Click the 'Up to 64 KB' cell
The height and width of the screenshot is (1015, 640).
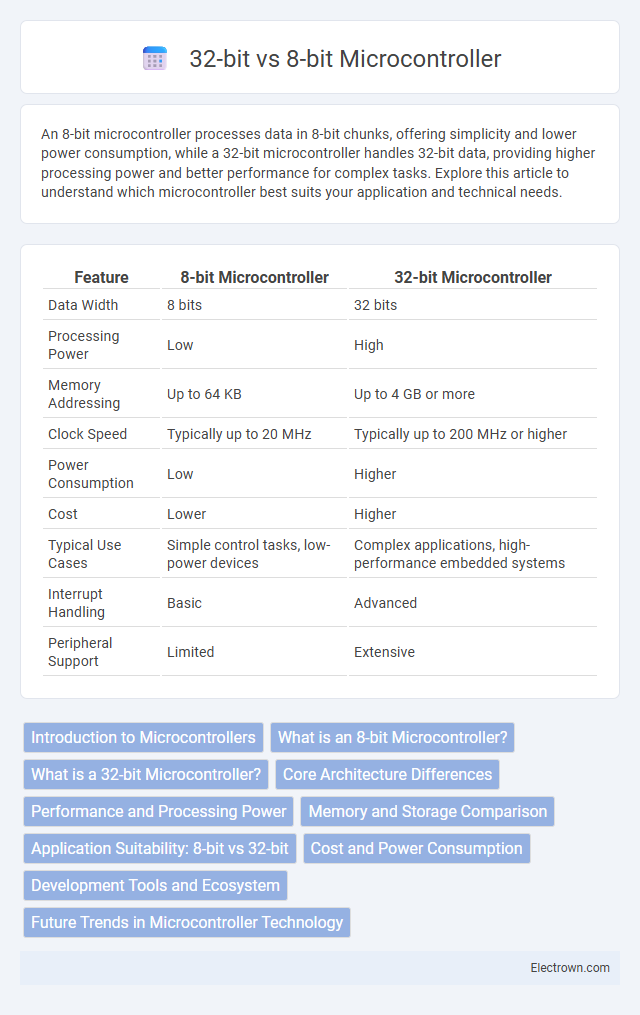[x=204, y=394]
